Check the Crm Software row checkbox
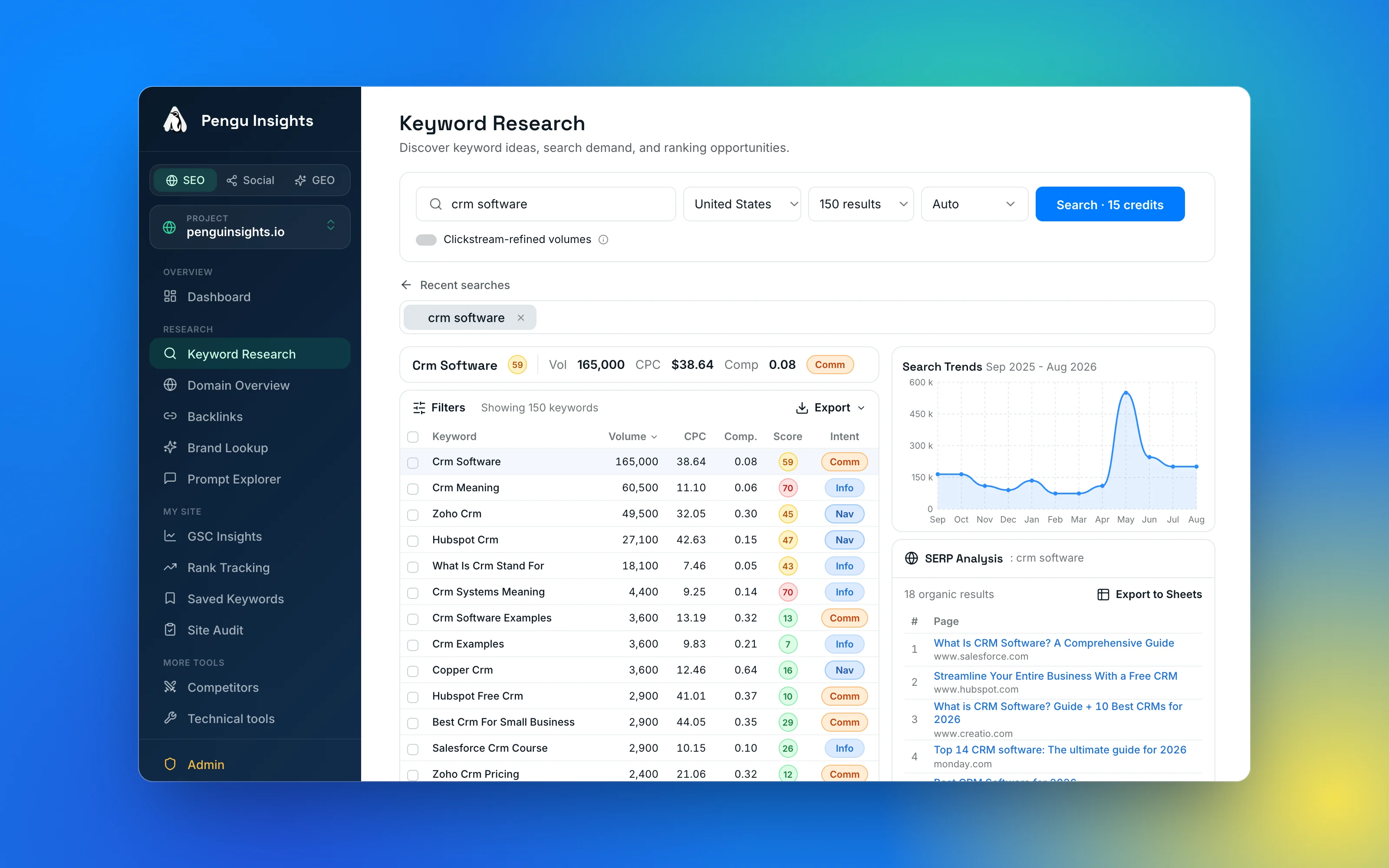The height and width of the screenshot is (868, 1389). pos(413,463)
